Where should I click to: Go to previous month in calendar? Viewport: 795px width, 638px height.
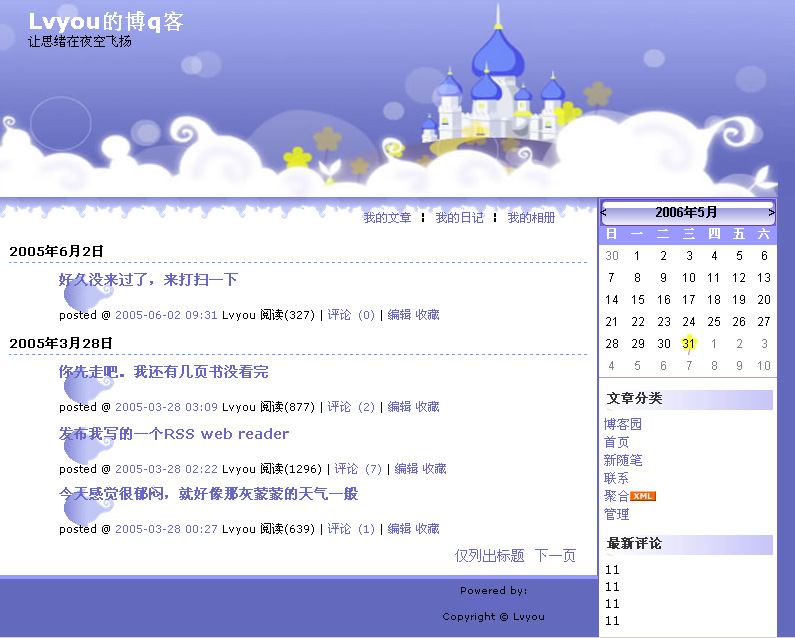(x=603, y=213)
